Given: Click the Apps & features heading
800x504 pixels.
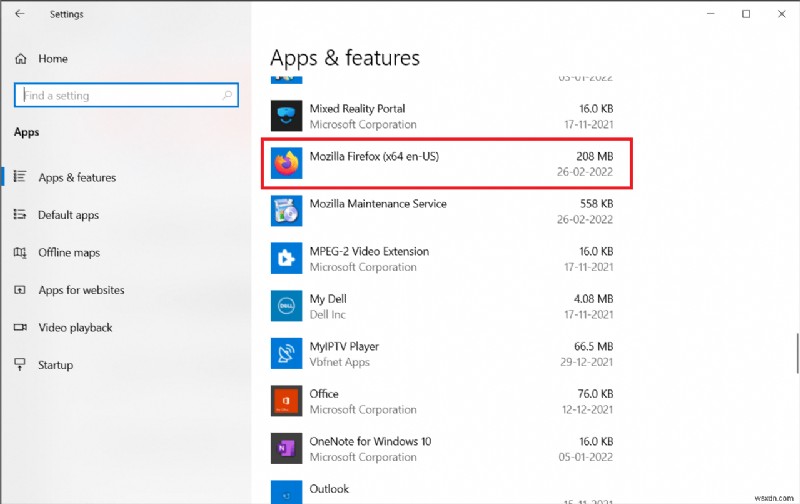Looking at the screenshot, I should (345, 58).
